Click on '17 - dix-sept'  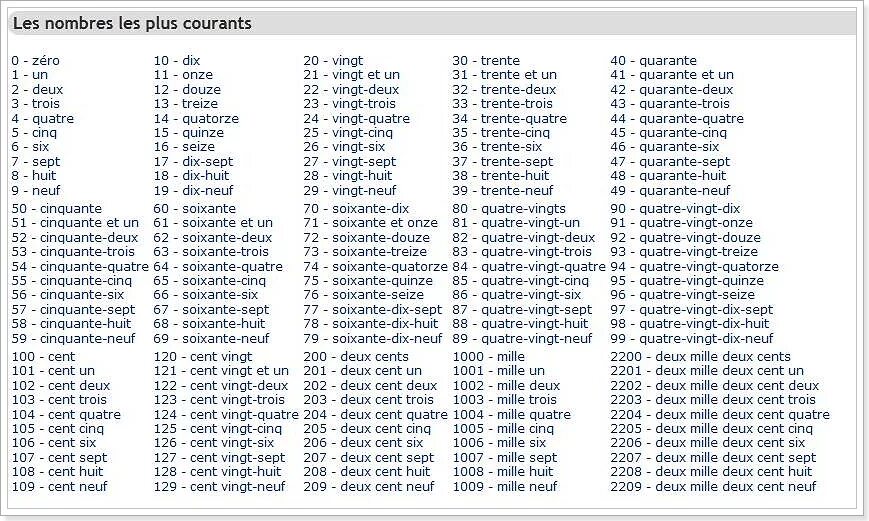click(x=193, y=161)
